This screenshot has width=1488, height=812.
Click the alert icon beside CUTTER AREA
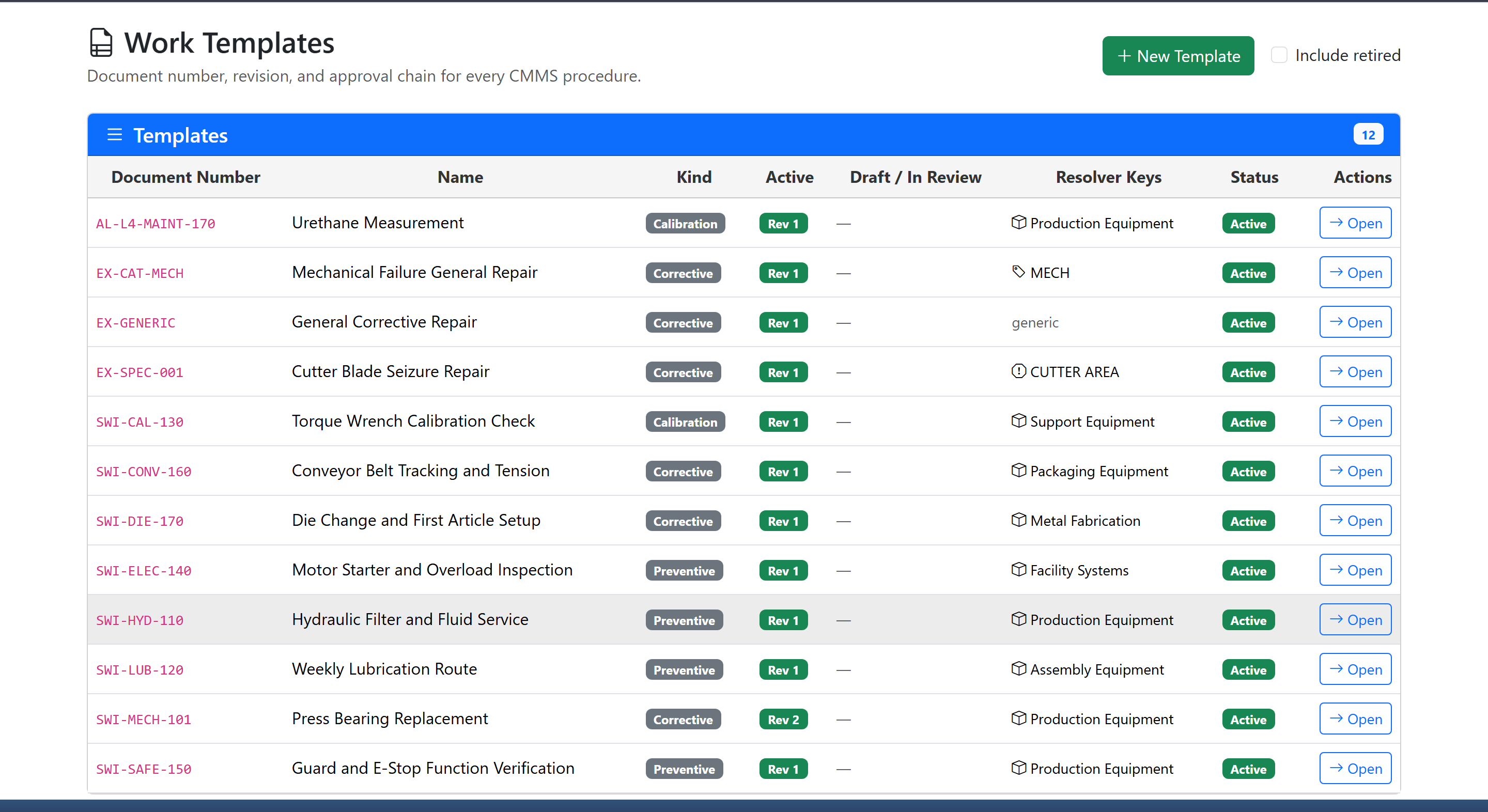1018,371
